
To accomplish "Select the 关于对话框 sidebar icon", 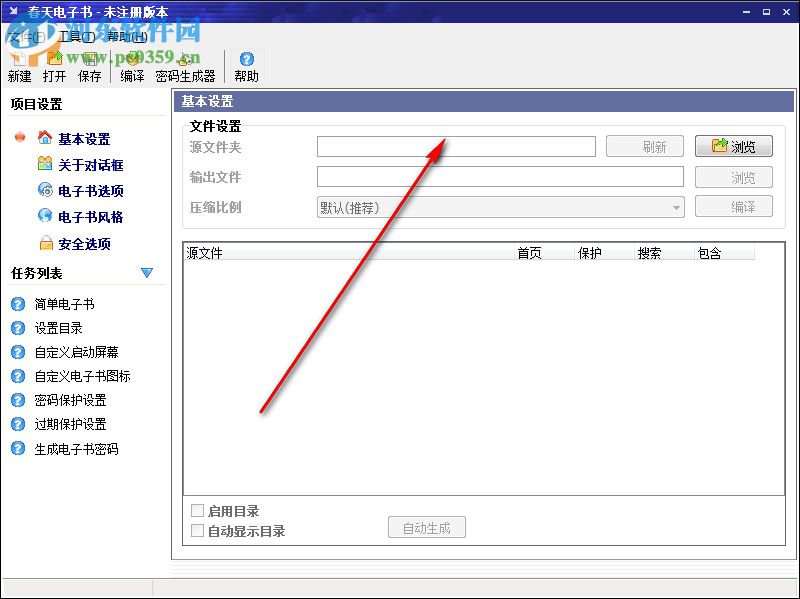I will [45, 163].
